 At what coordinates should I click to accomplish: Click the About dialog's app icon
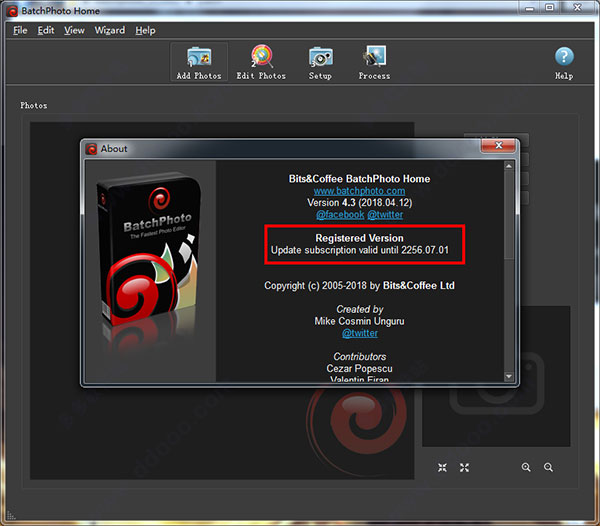(91, 148)
